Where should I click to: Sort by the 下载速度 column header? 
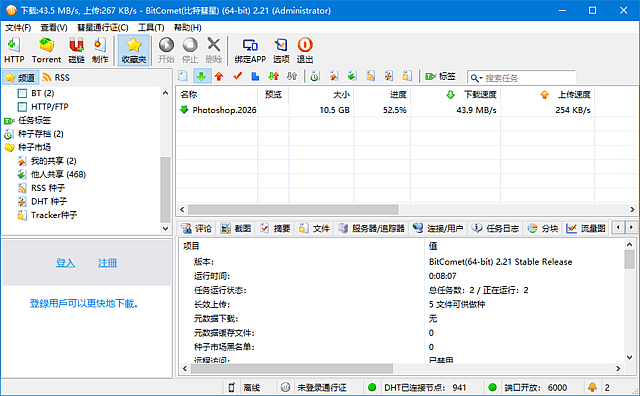click(x=456, y=95)
